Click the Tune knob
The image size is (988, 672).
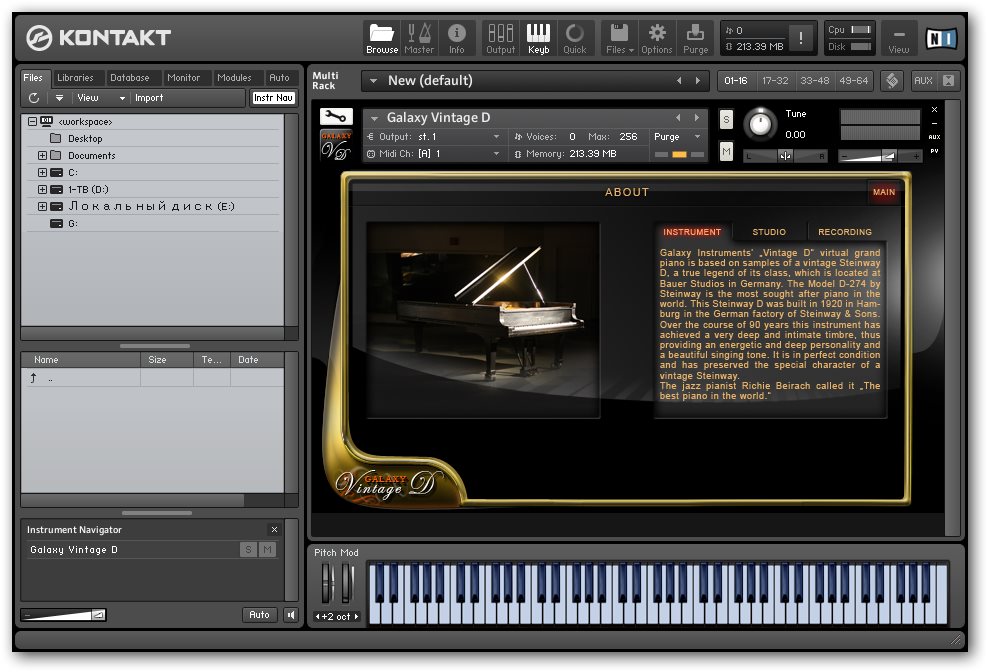pyautogui.click(x=761, y=125)
